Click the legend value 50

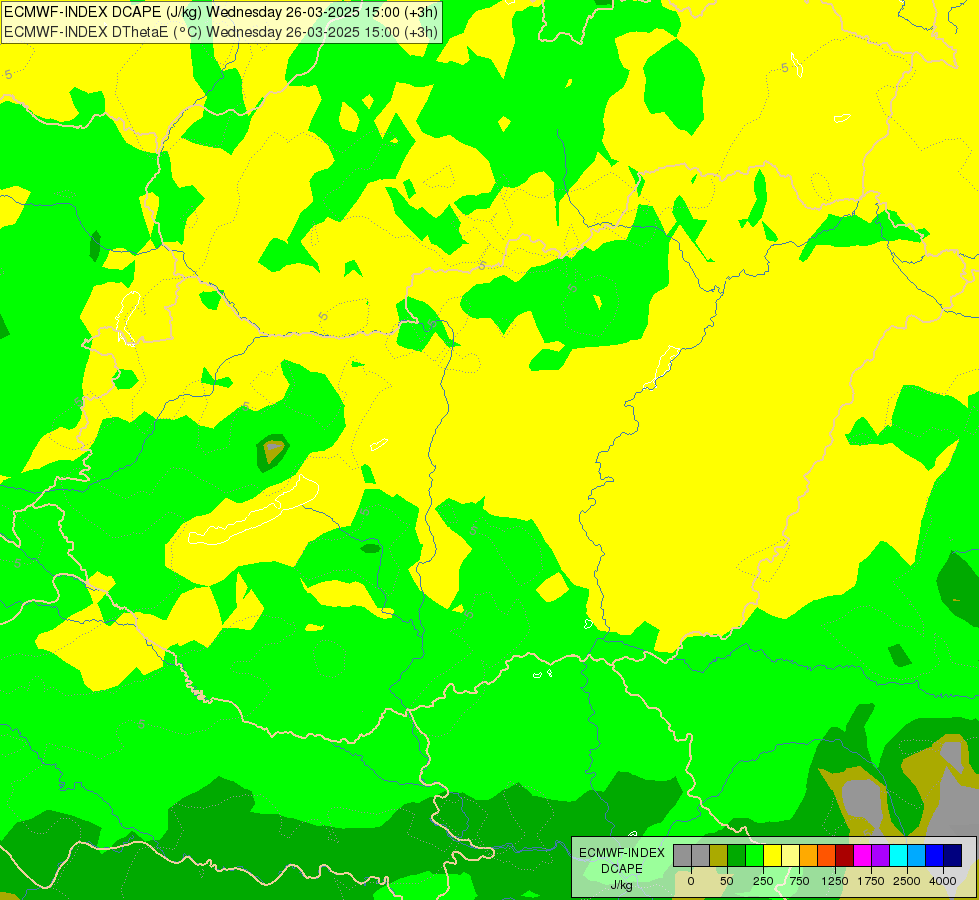click(x=727, y=881)
